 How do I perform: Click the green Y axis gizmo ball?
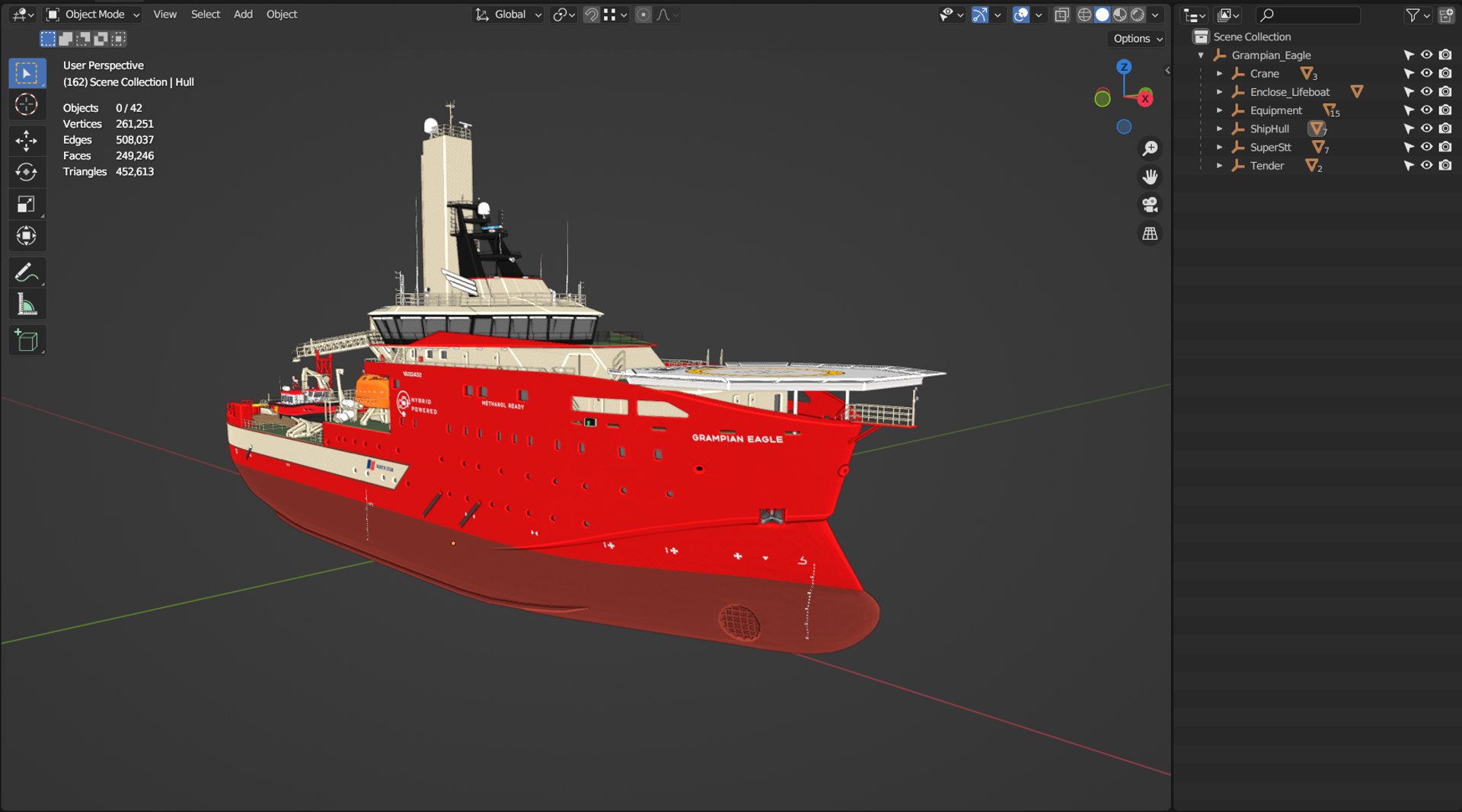coord(1102,98)
